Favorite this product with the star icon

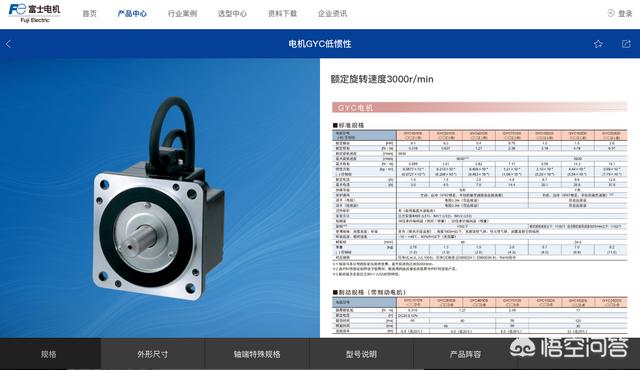[598, 44]
